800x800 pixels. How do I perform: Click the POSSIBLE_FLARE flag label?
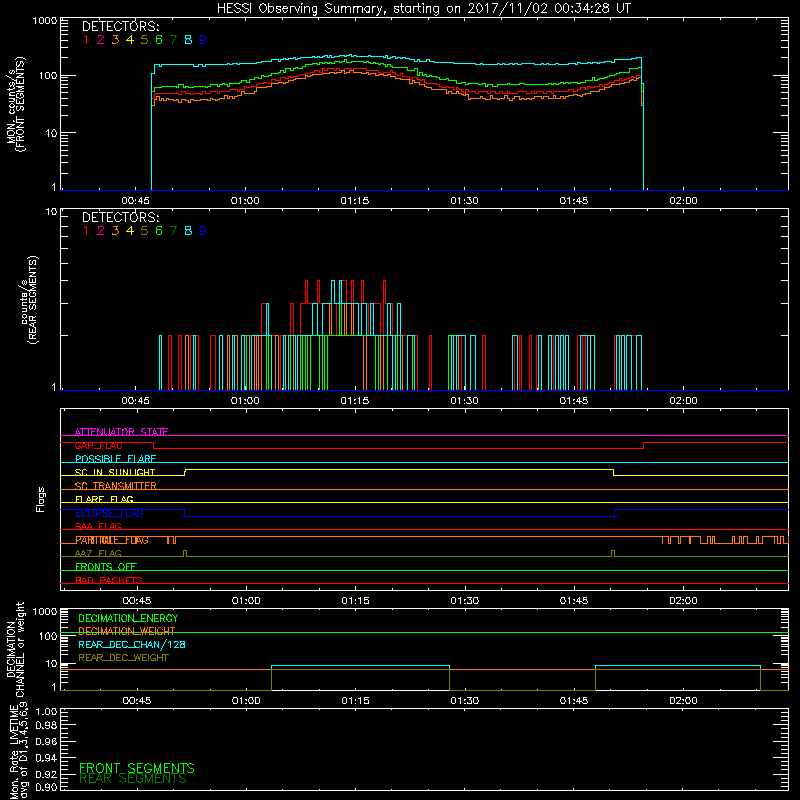coord(115,459)
